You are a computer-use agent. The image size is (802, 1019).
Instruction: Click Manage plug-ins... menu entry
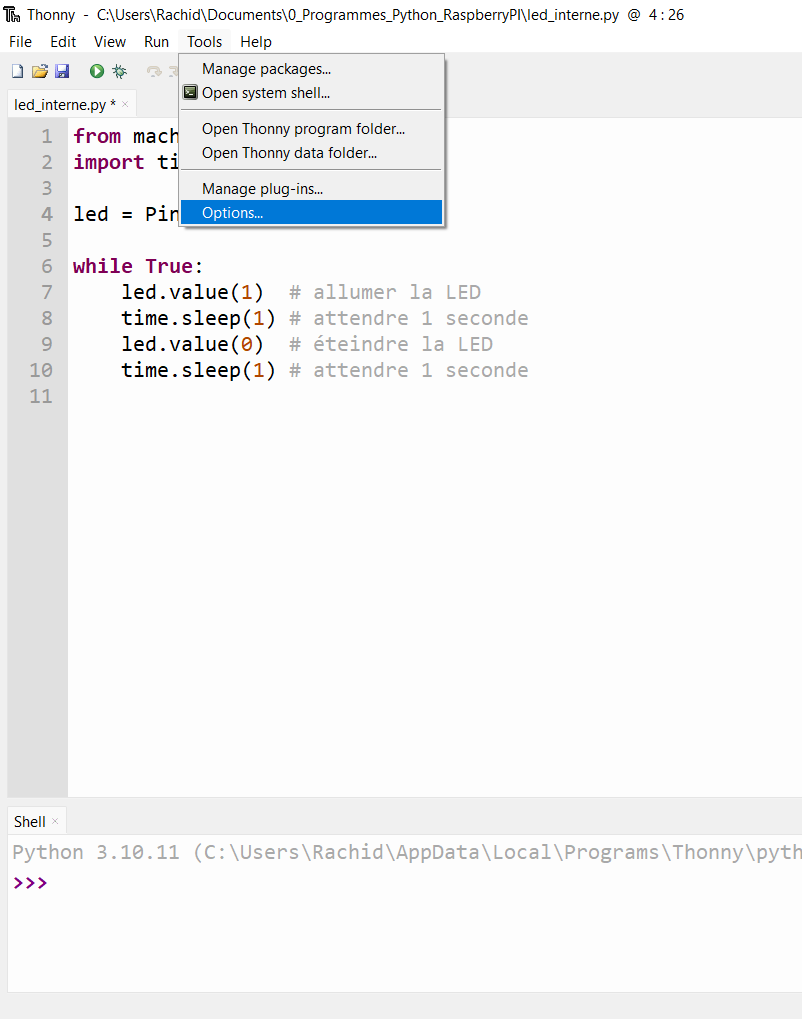point(262,189)
